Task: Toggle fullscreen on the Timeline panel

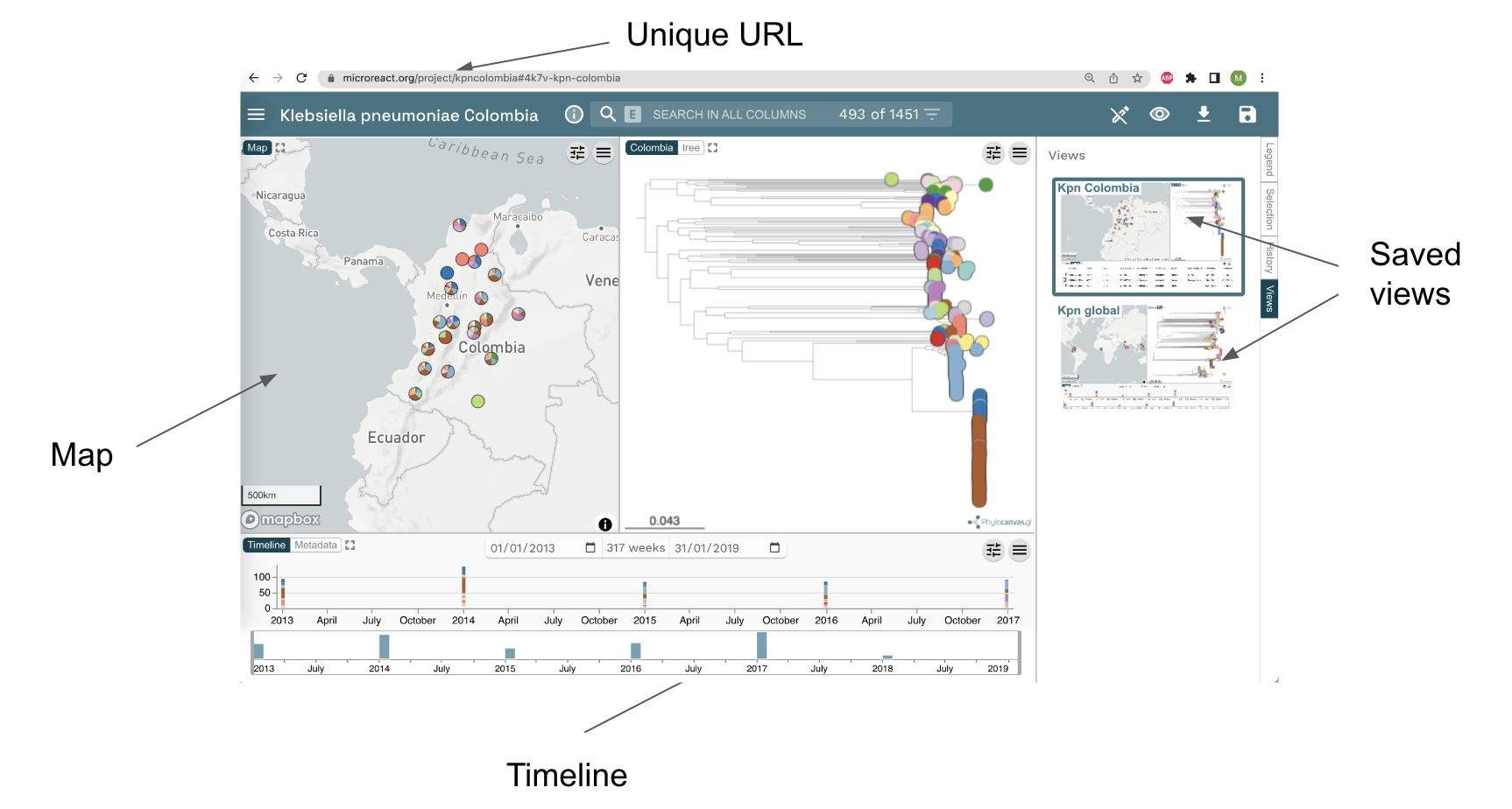Action: click(x=350, y=545)
